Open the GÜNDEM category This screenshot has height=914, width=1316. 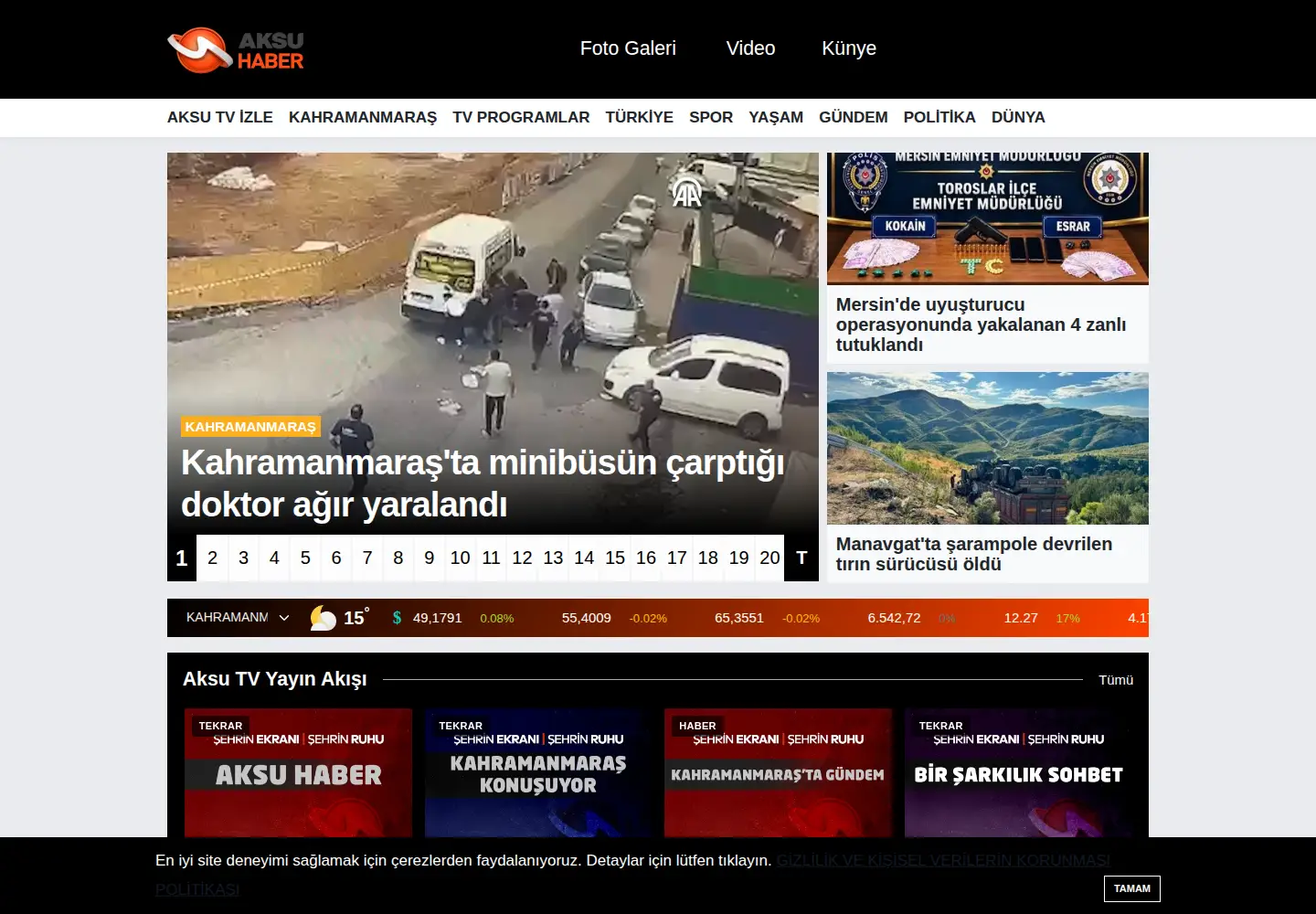[854, 117]
